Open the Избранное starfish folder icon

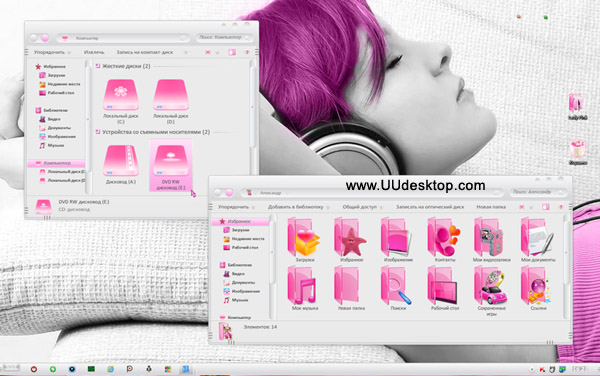[x=351, y=237]
